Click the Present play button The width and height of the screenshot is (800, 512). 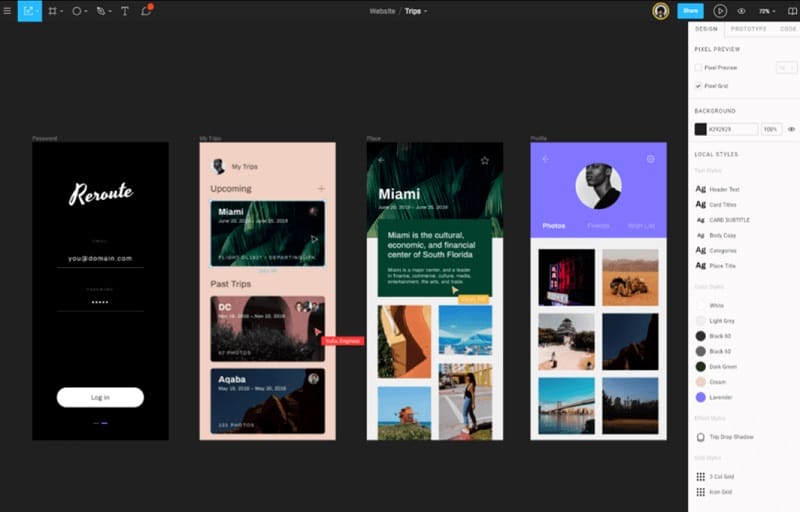720,11
